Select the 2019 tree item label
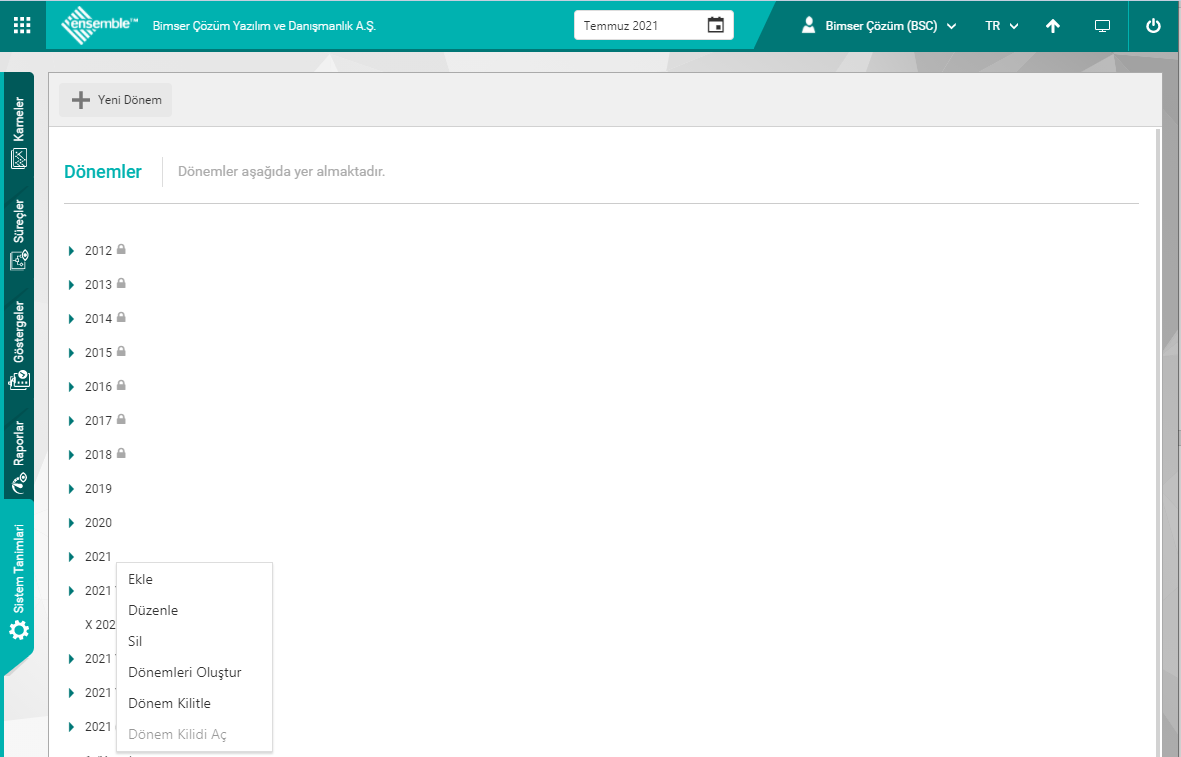1181x757 pixels. pyautogui.click(x=98, y=489)
